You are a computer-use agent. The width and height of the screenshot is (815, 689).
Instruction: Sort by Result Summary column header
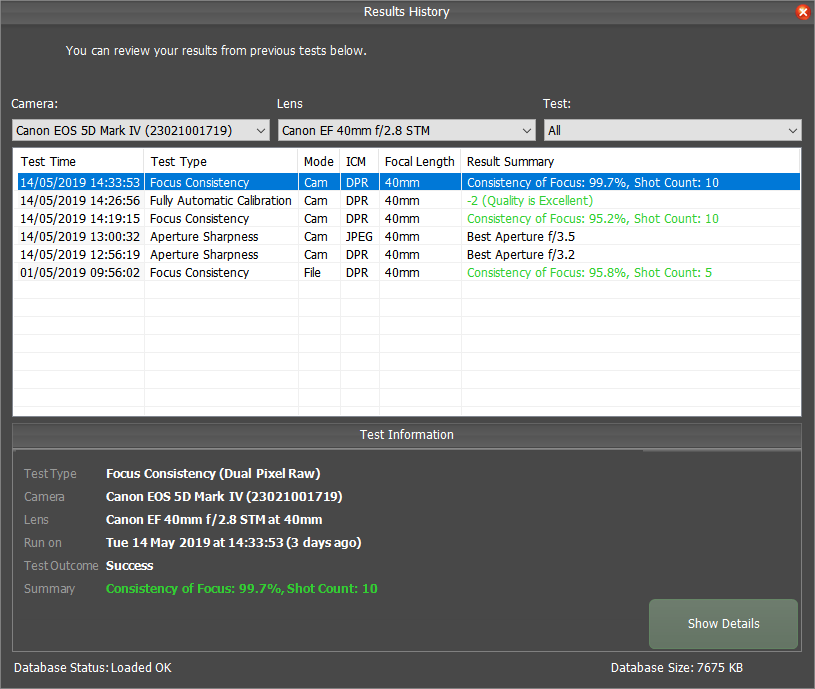(x=630, y=162)
